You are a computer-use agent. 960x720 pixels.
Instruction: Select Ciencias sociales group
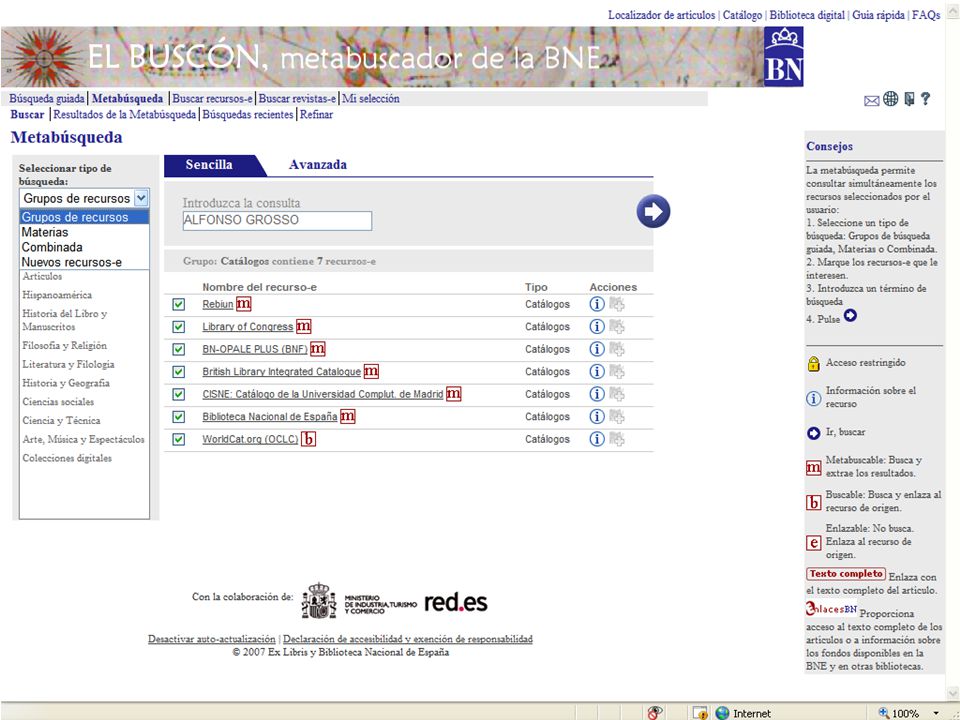click(58, 401)
